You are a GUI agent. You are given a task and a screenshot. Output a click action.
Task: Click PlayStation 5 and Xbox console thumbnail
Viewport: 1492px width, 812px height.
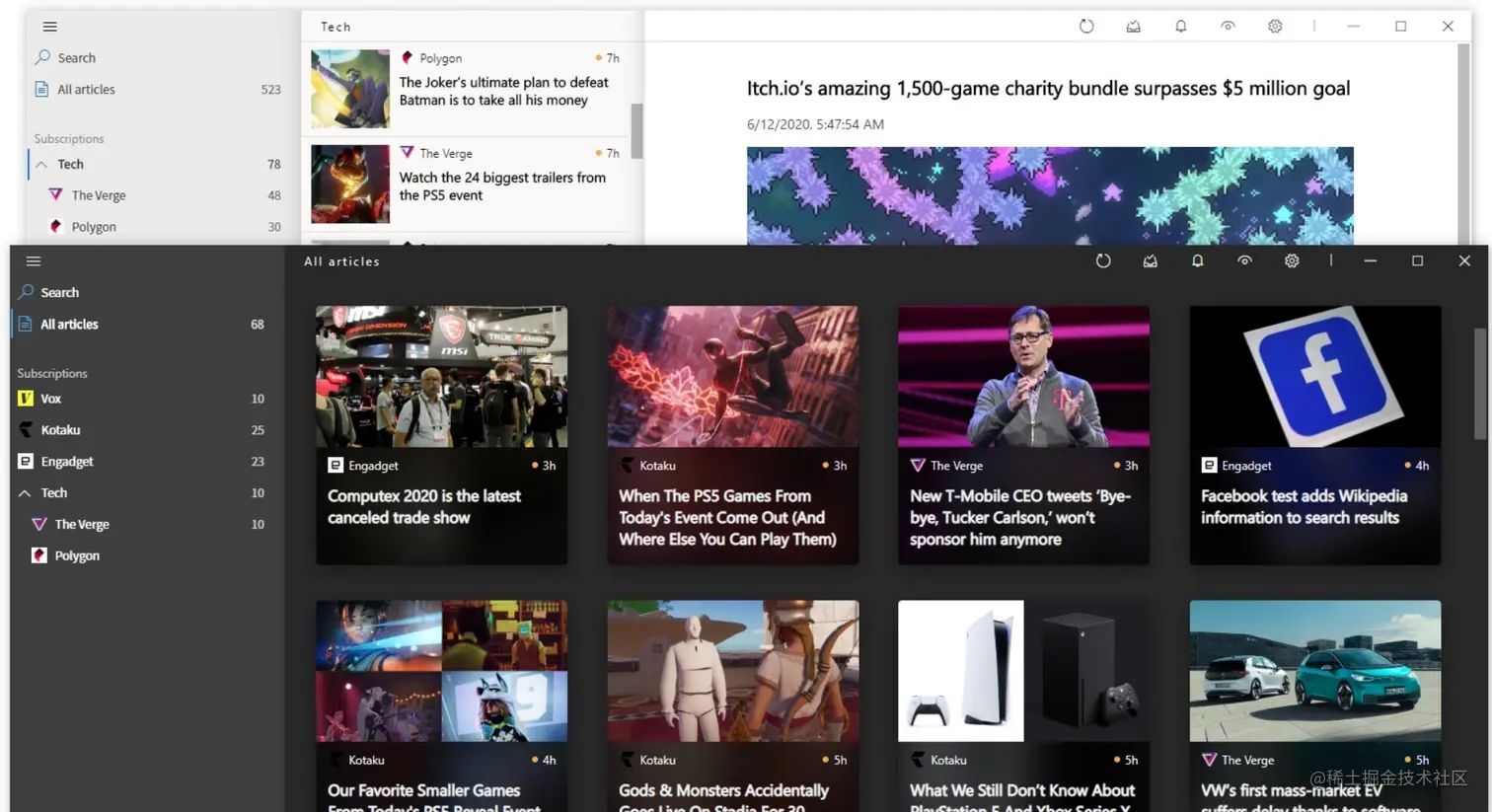1023,671
